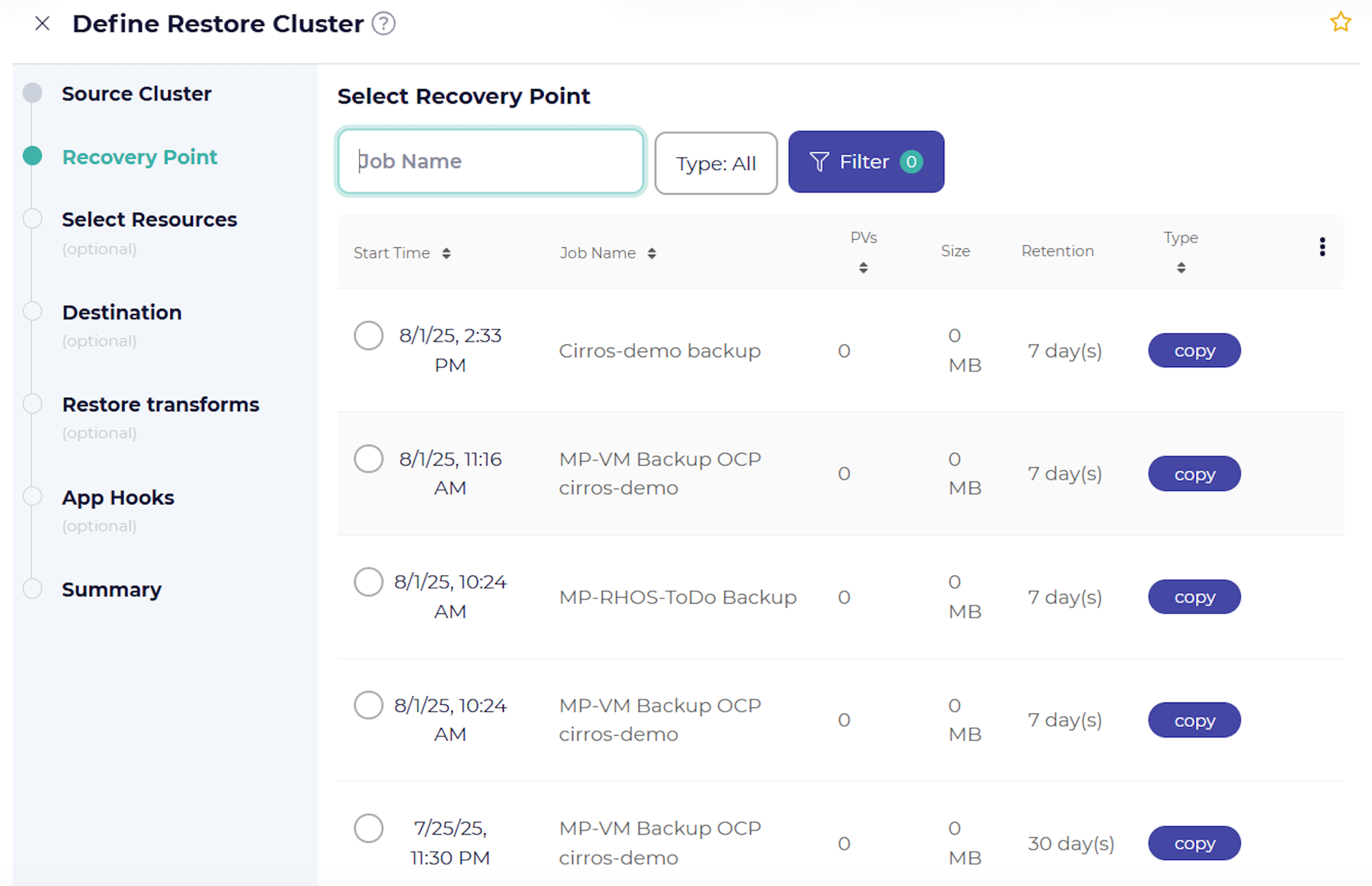Sort the table by Start Time
This screenshot has width=1372, height=886.
tap(447, 252)
